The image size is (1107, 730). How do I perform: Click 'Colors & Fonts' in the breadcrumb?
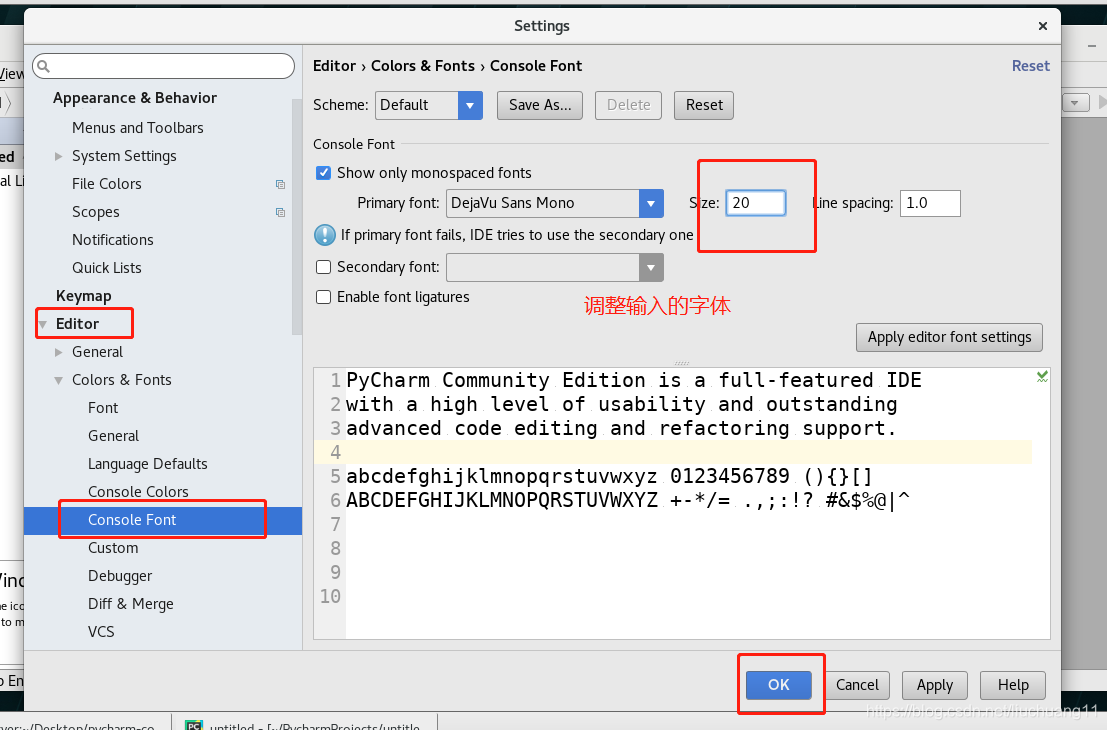[x=423, y=66]
